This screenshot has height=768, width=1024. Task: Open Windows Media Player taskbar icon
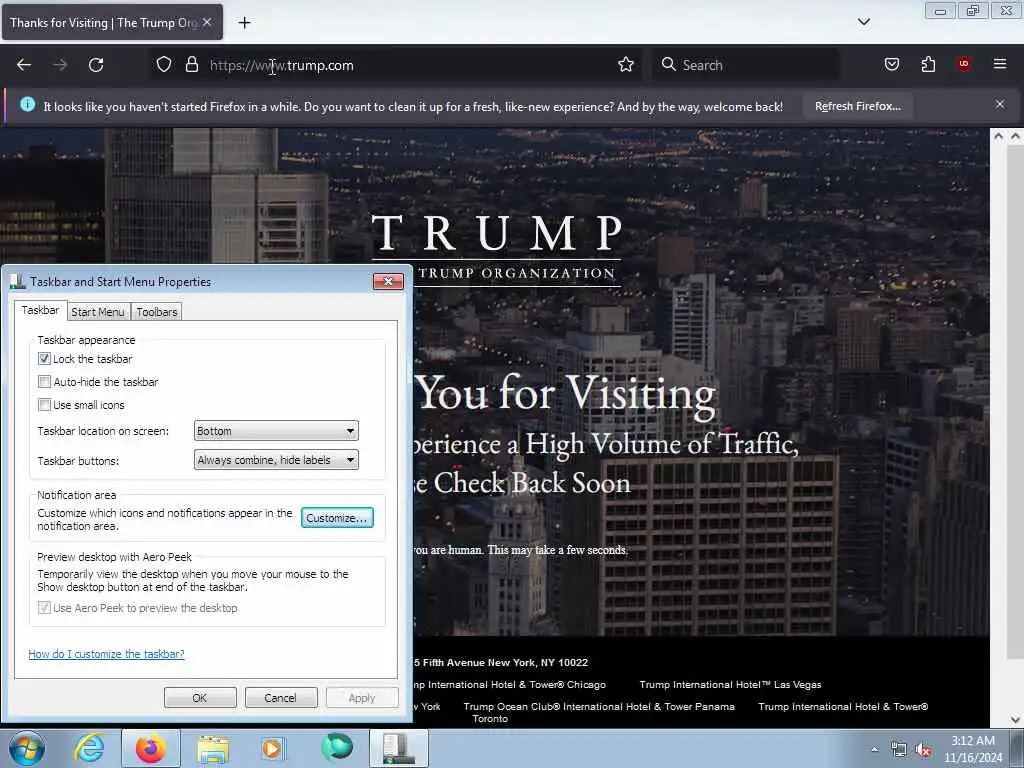272,748
